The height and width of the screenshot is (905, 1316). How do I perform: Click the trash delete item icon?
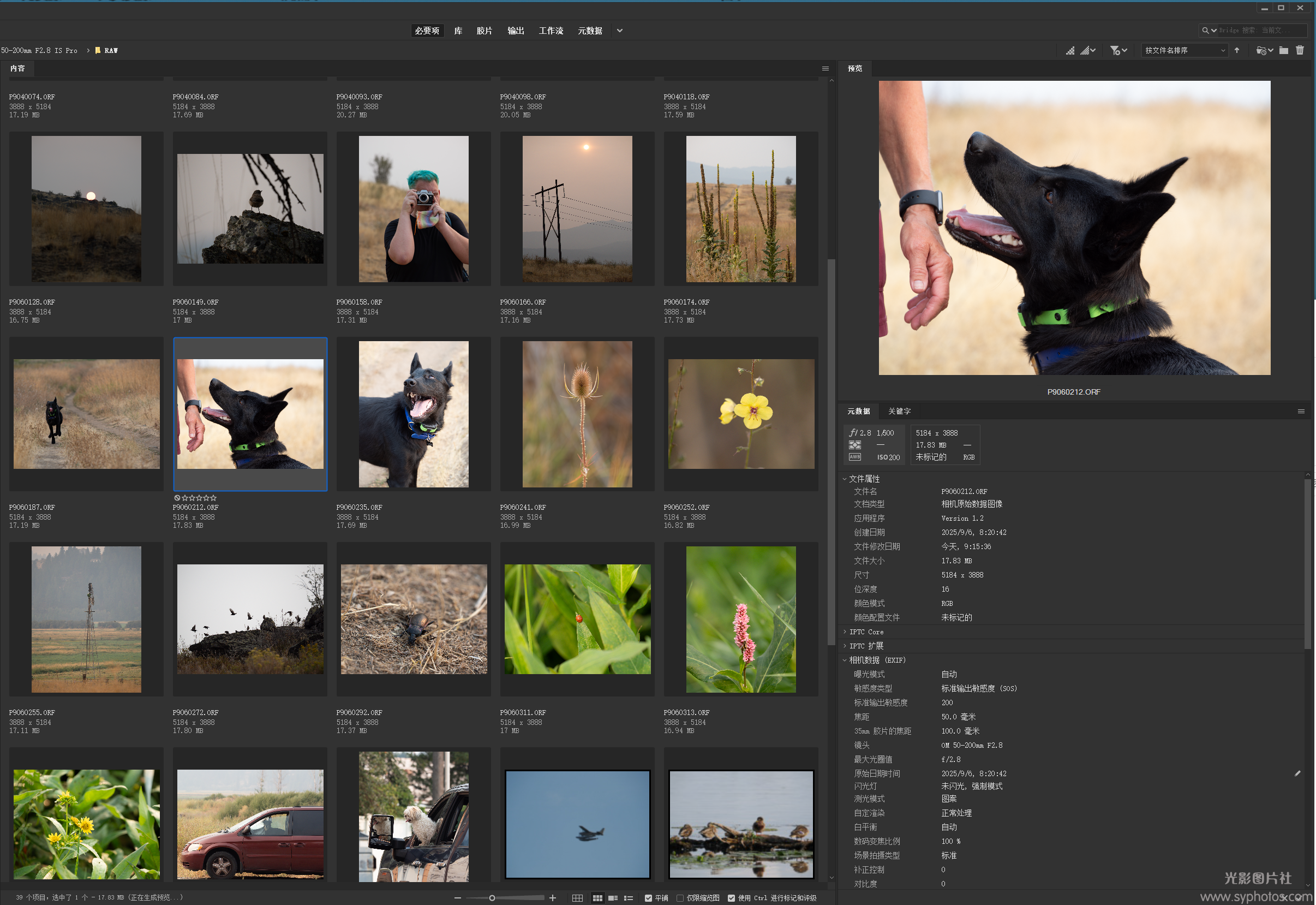pos(1300,50)
